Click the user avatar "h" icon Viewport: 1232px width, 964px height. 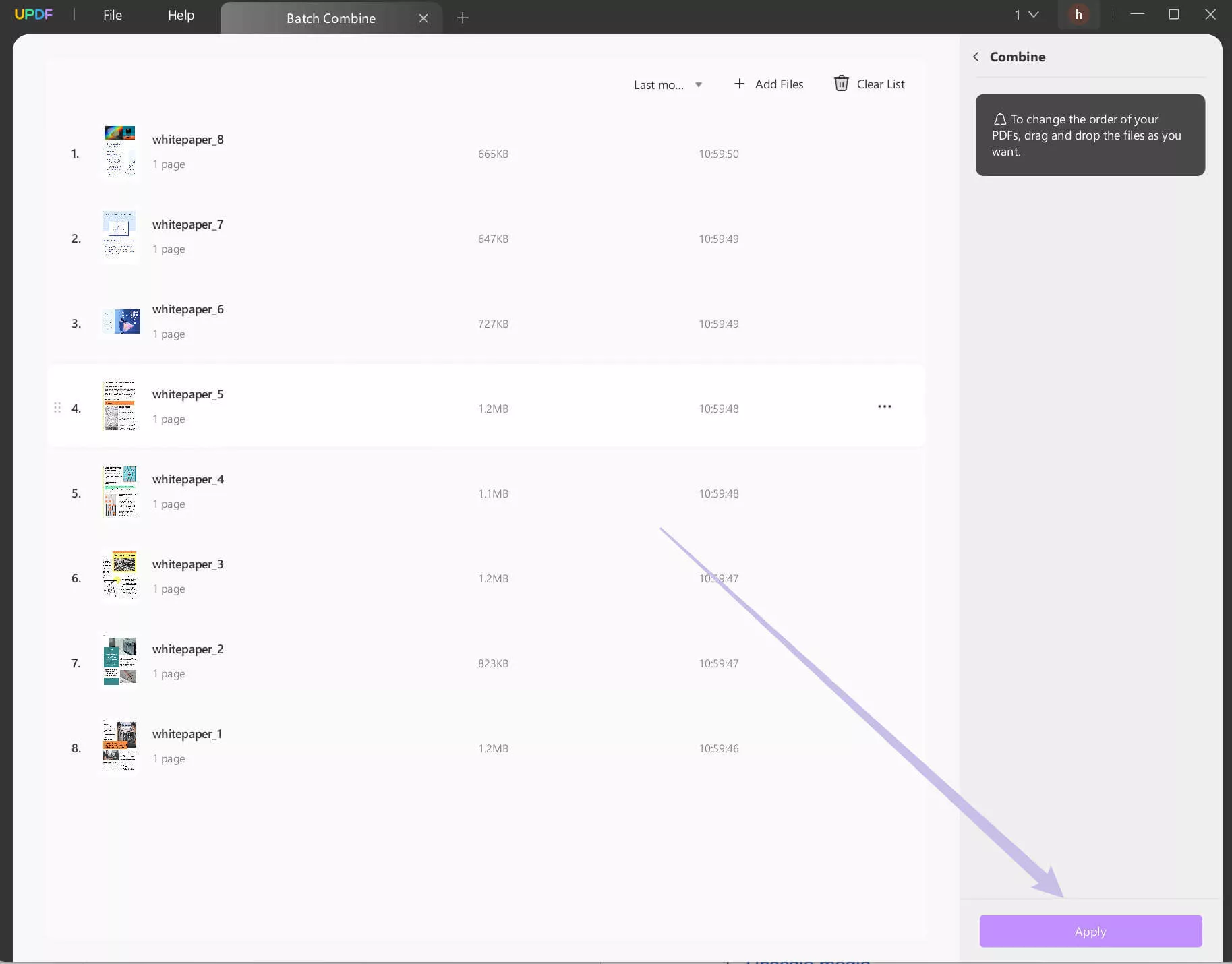click(x=1078, y=15)
